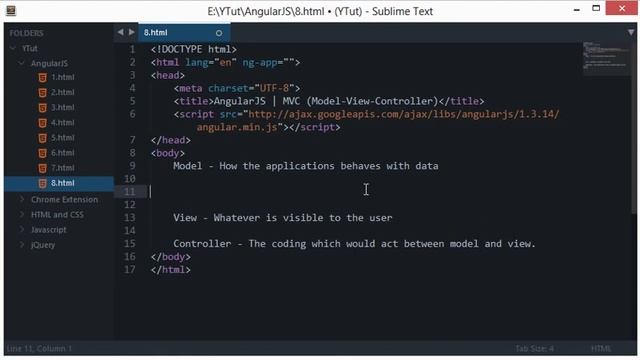Click the Sublime Text app icon in title bar
This screenshot has width=640, height=360.
[x=11, y=11]
